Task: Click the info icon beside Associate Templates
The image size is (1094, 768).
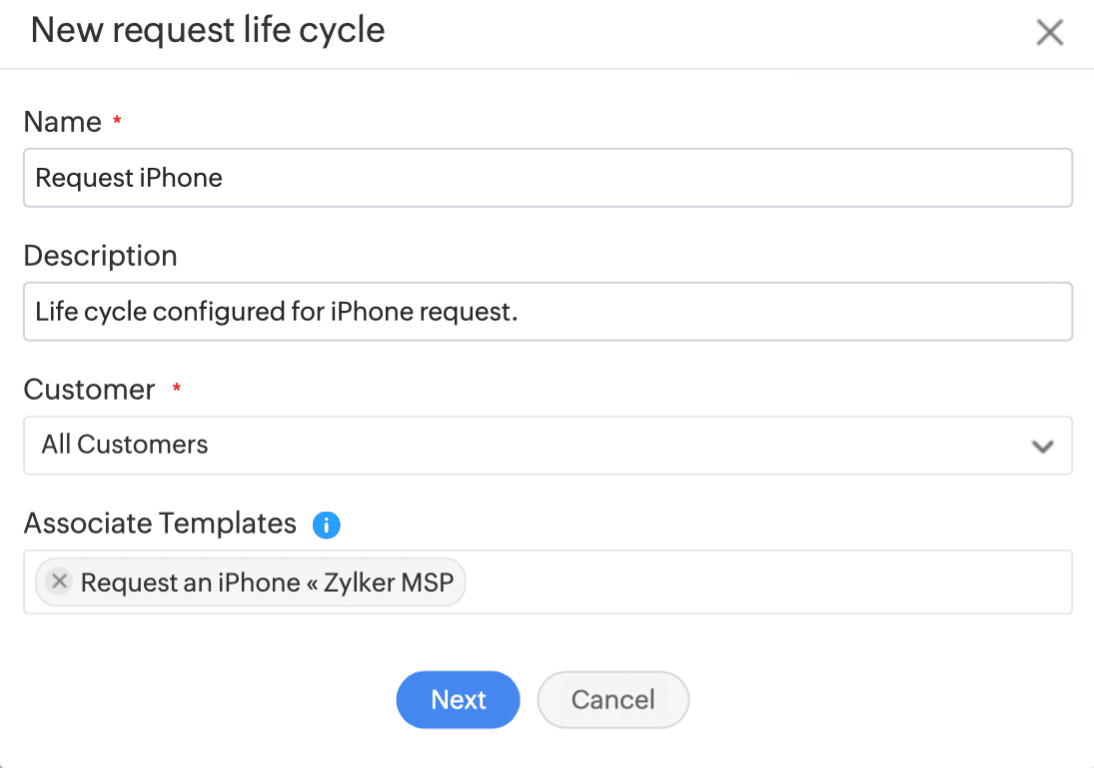Action: (326, 525)
